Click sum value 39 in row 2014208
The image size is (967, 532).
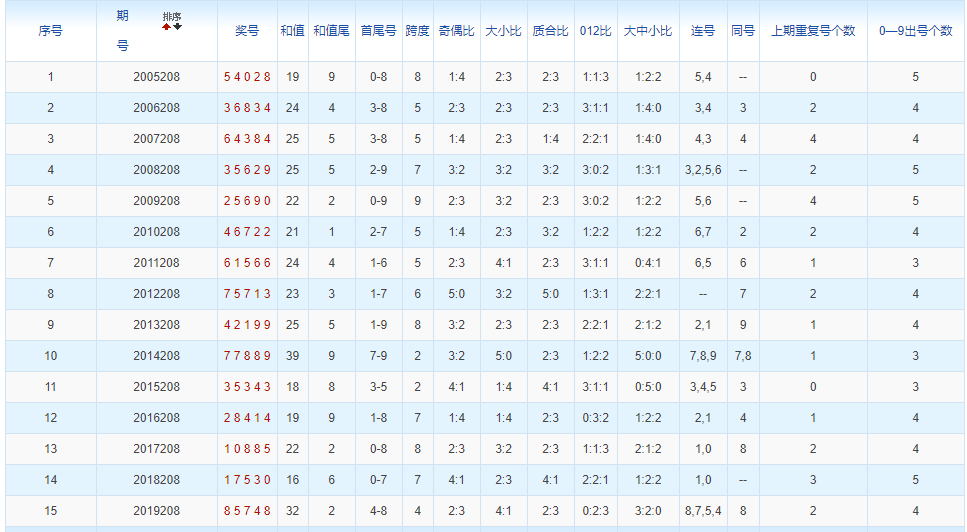pyautogui.click(x=292, y=356)
